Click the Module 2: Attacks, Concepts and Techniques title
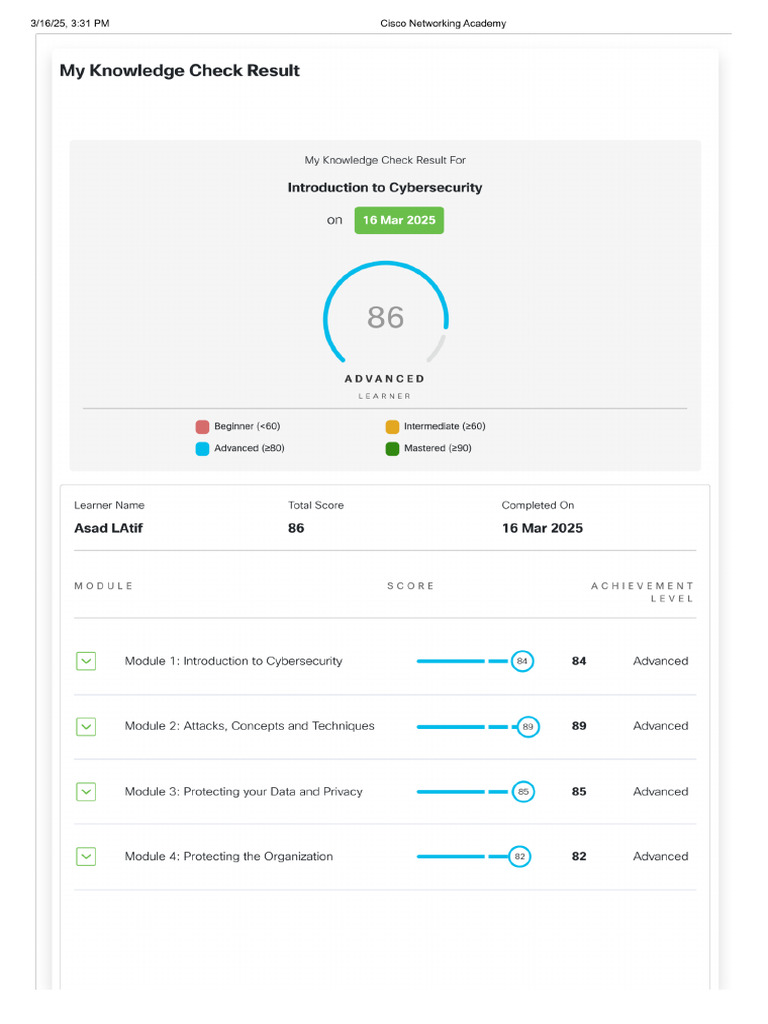Viewport: 768px width, 1024px height. (x=249, y=726)
